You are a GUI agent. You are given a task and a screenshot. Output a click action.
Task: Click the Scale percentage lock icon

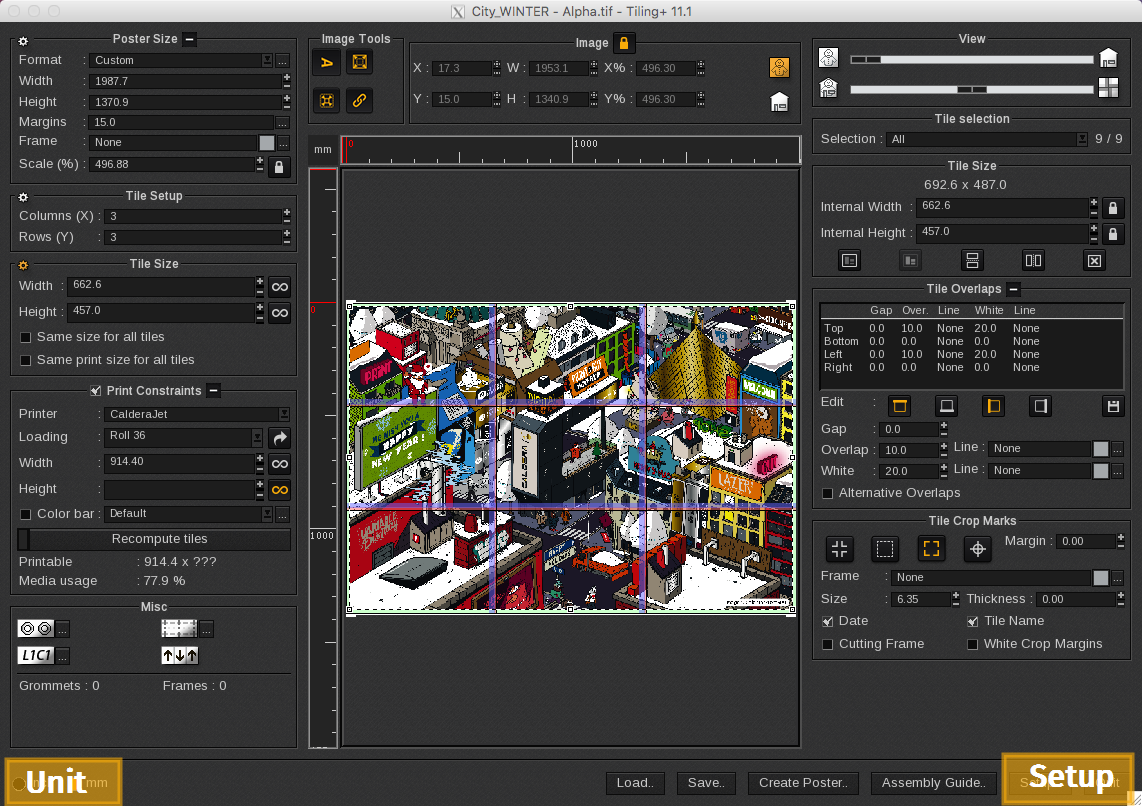(279, 166)
